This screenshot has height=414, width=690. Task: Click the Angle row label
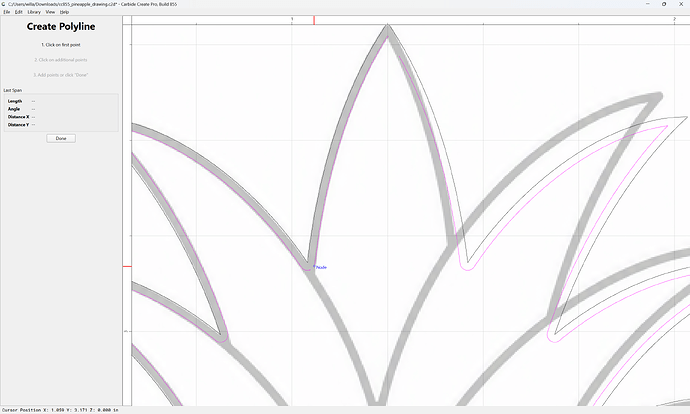tap(14, 109)
